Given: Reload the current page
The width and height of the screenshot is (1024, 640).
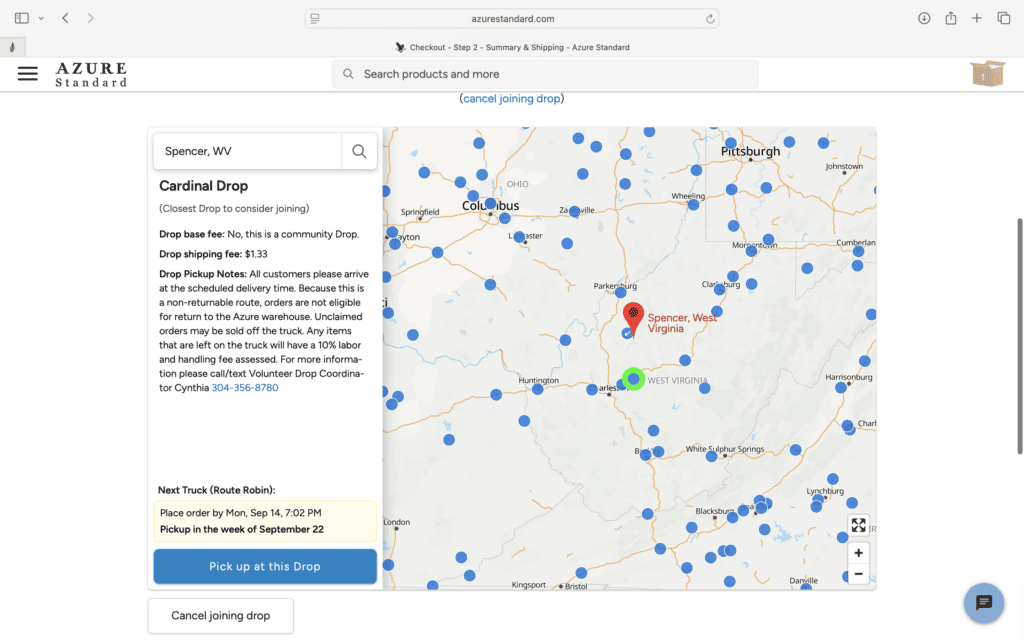Looking at the screenshot, I should coord(710,19).
